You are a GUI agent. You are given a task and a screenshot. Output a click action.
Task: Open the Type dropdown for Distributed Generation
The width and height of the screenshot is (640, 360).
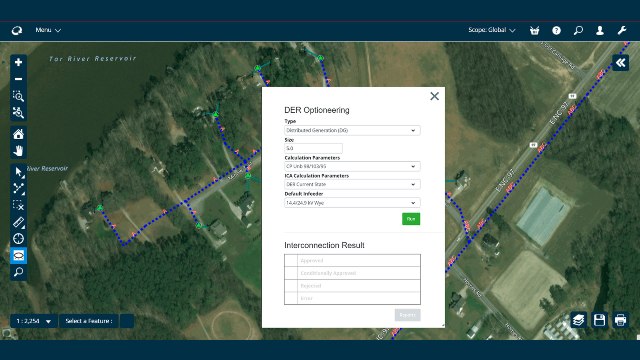tap(352, 130)
